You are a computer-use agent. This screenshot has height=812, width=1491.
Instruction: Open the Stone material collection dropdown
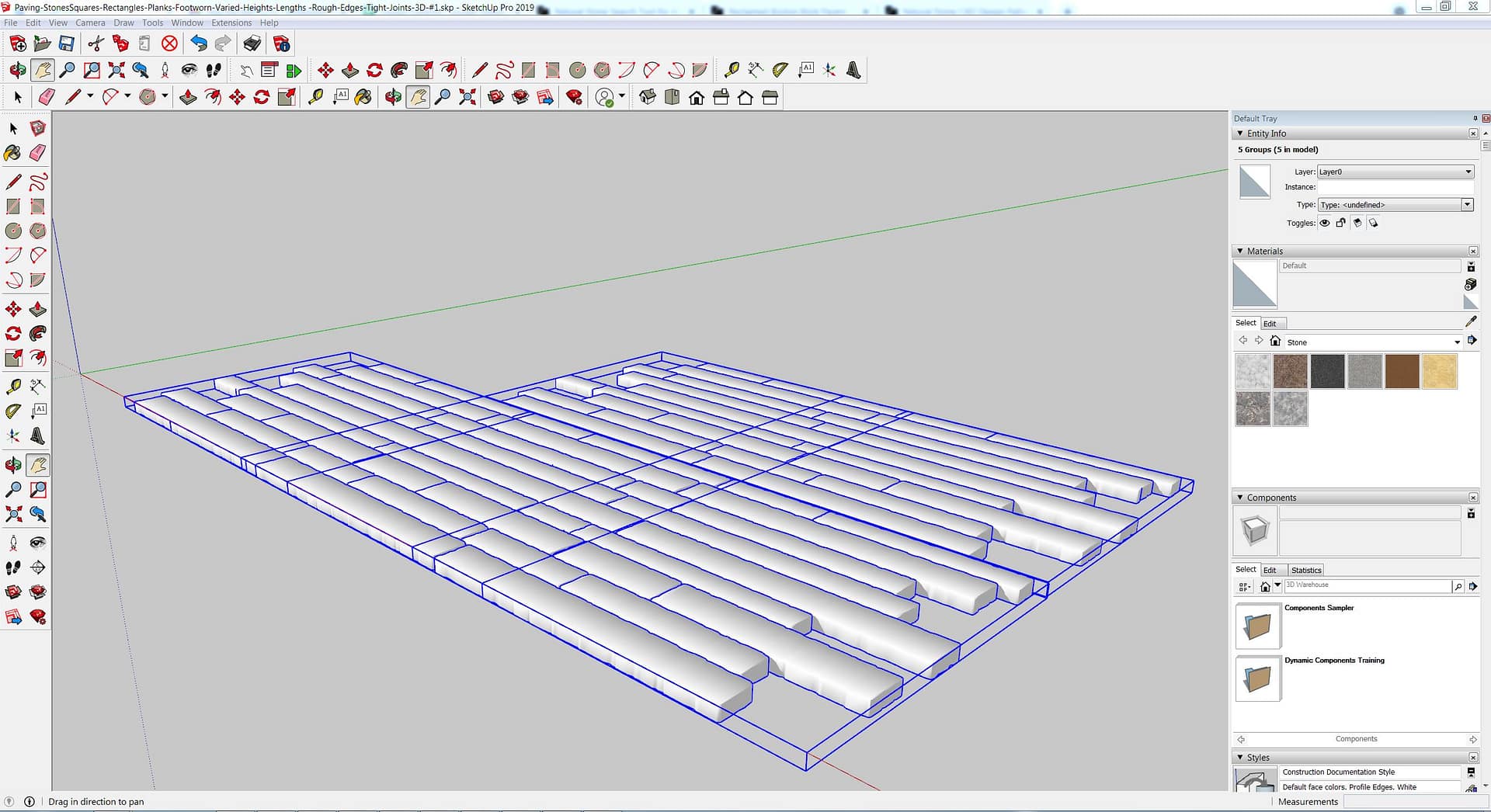1456,342
